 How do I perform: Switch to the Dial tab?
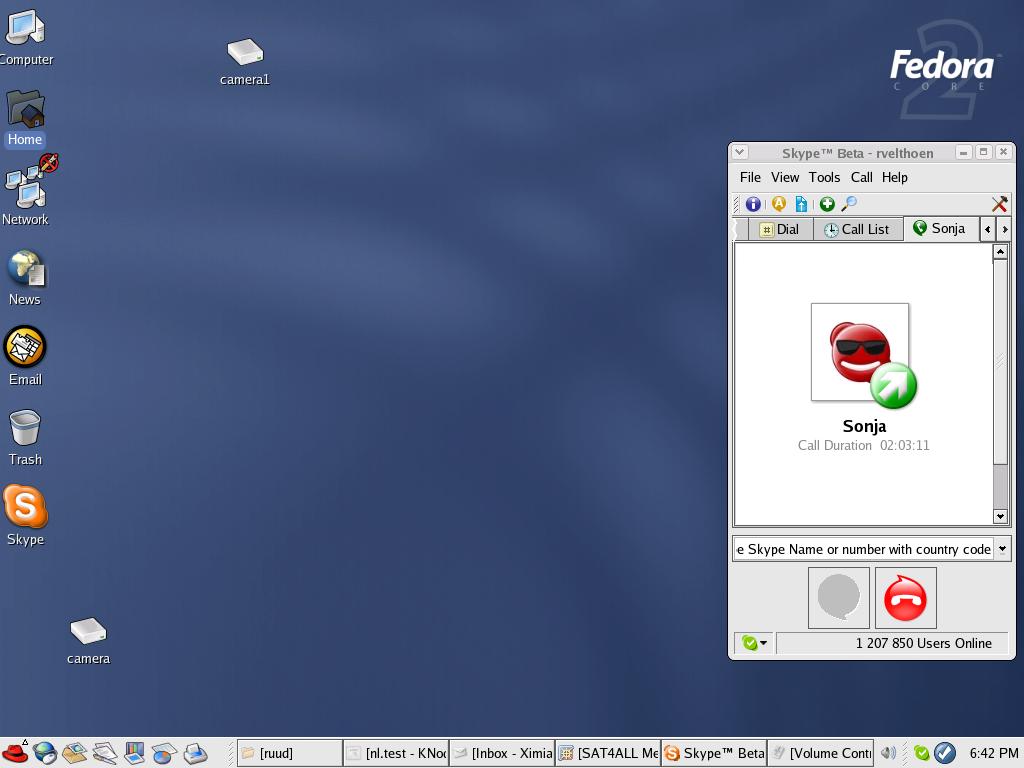pos(780,229)
